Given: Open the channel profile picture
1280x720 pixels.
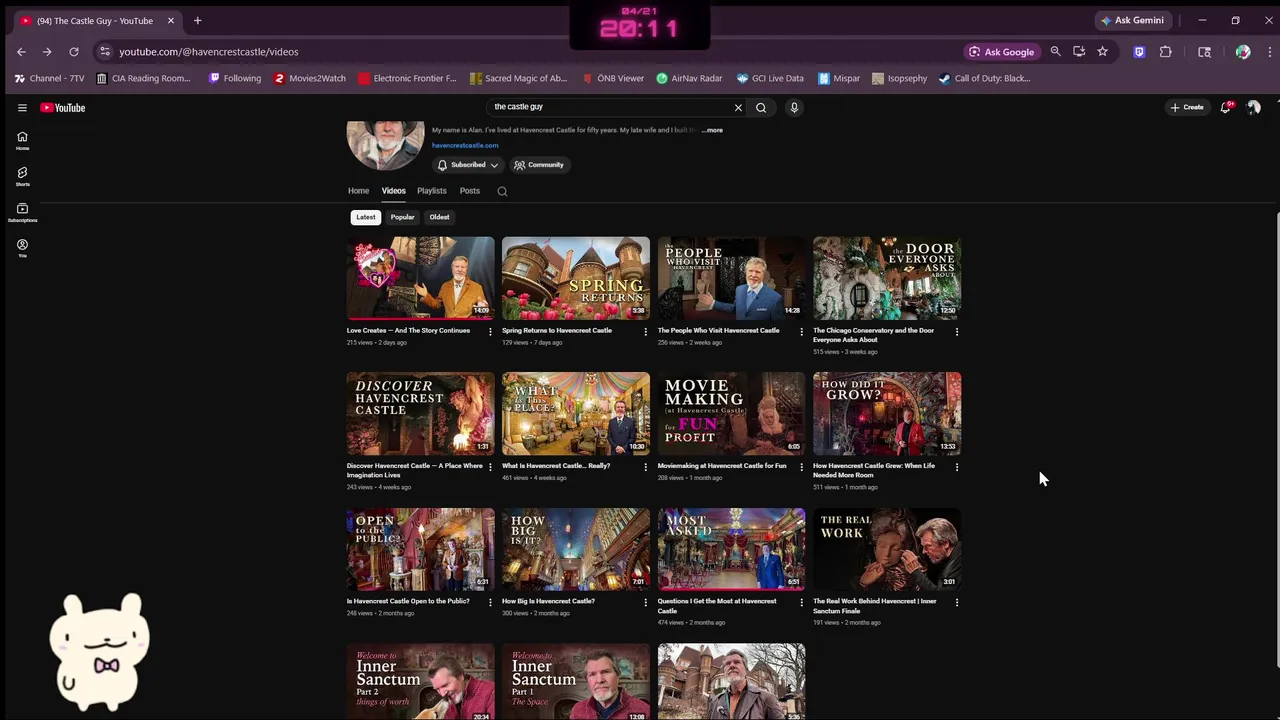Looking at the screenshot, I should coord(385,145).
